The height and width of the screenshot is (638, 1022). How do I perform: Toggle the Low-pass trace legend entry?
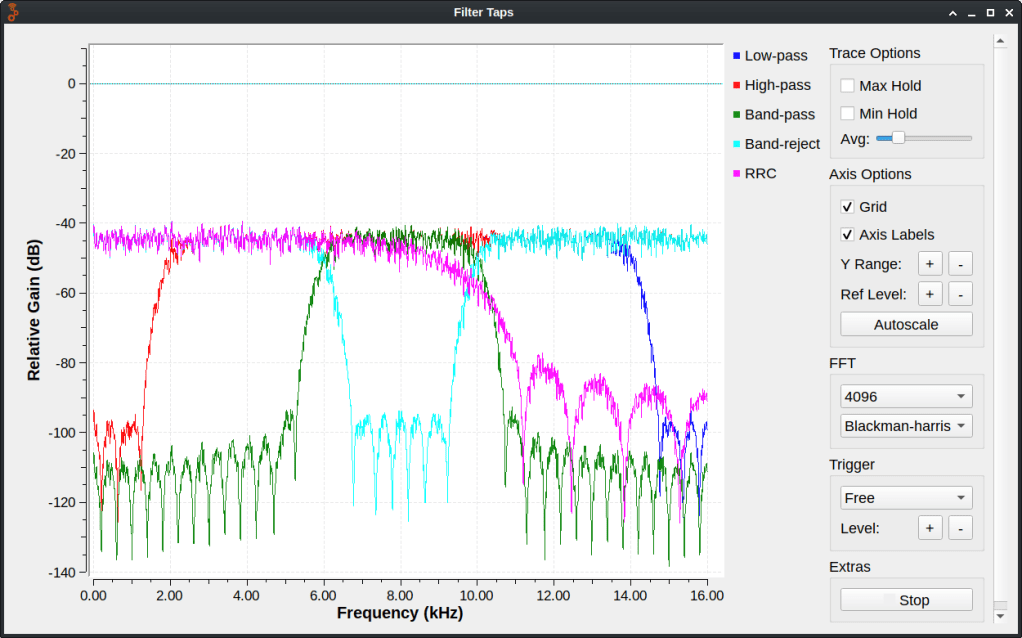pyautogui.click(x=775, y=56)
